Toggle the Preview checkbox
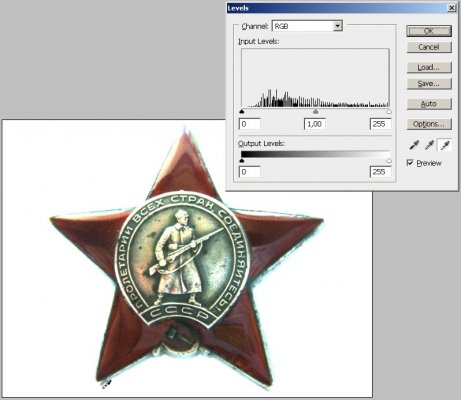Image resolution: width=461 pixels, height=400 pixels. (x=410, y=163)
